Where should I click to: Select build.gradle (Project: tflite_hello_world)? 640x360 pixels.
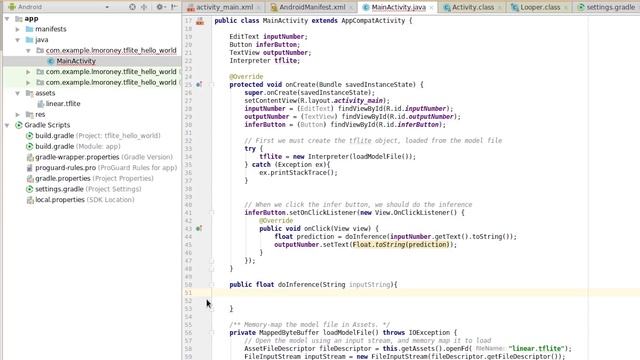click(98, 136)
